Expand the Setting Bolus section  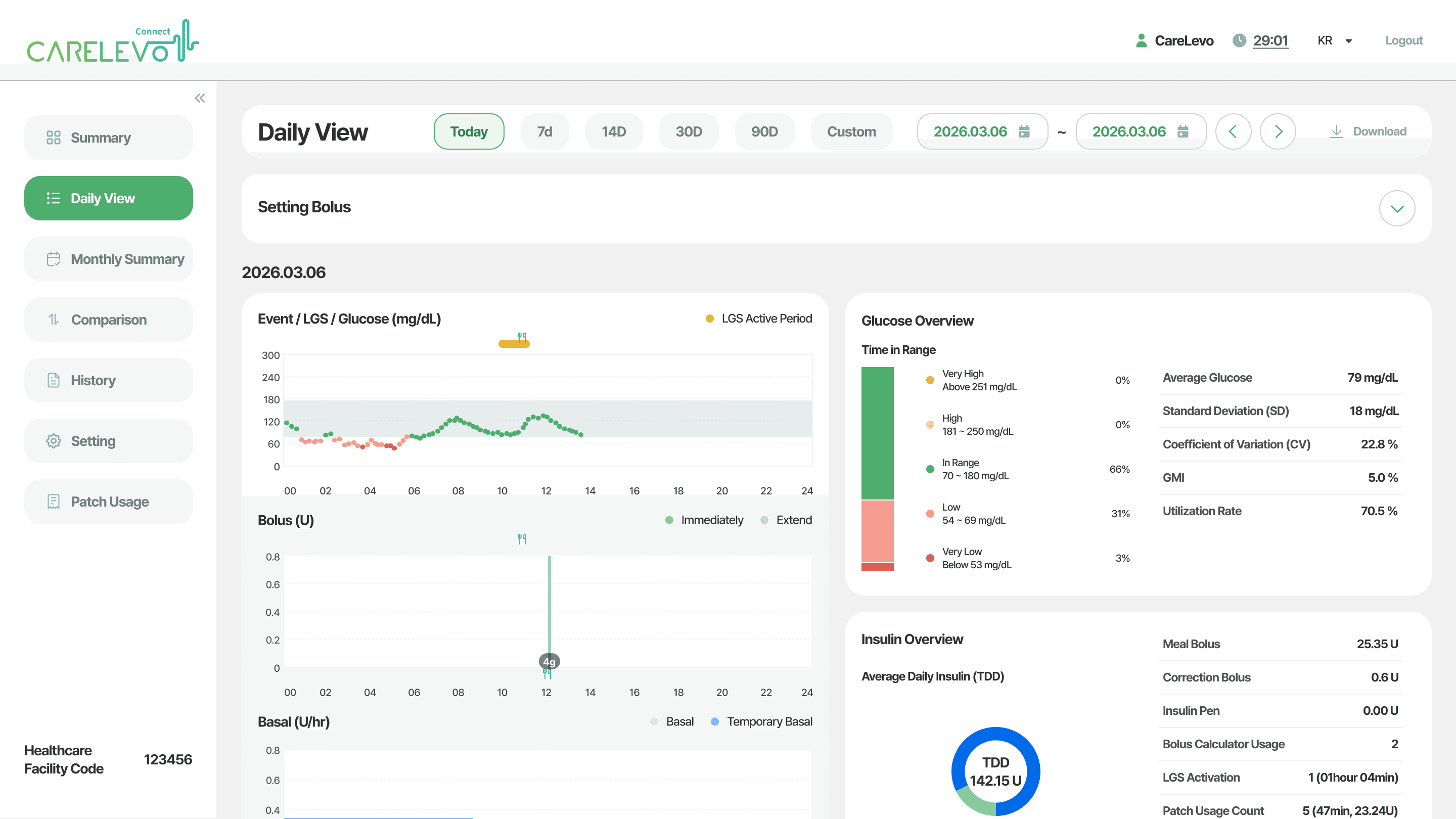(1397, 209)
